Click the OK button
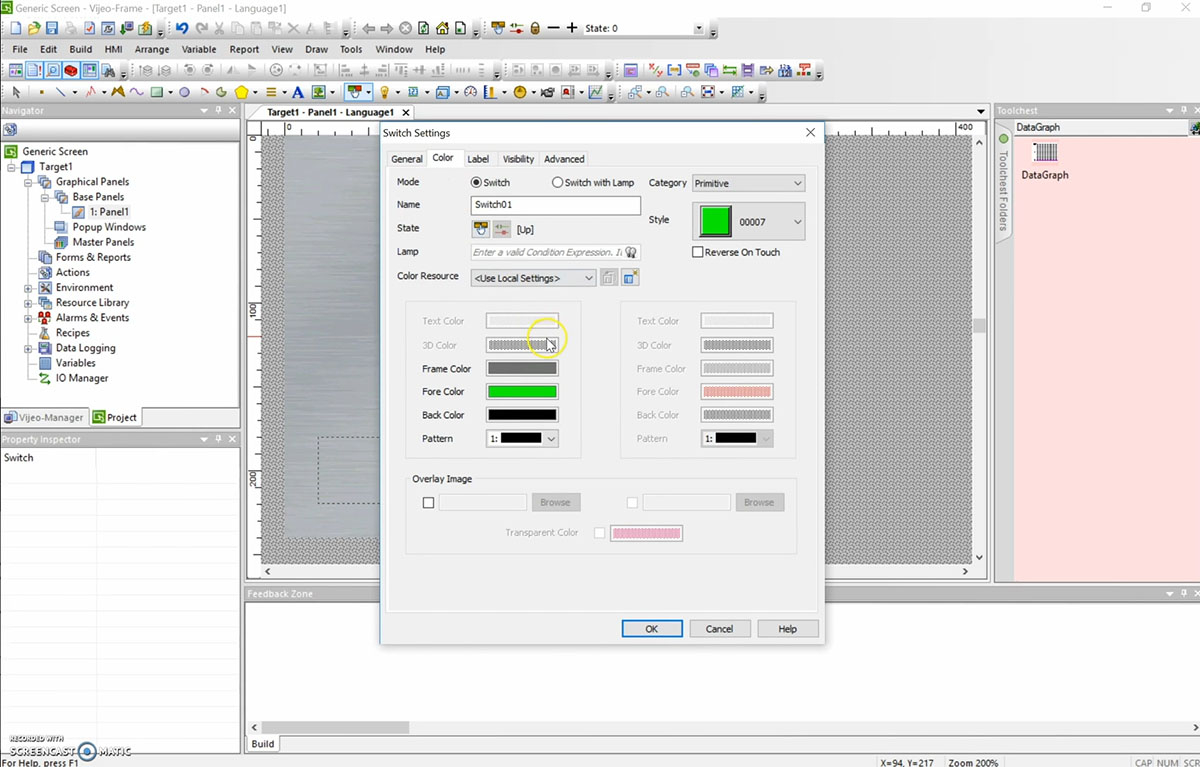Screen dimensions: 1200x767 (652, 629)
